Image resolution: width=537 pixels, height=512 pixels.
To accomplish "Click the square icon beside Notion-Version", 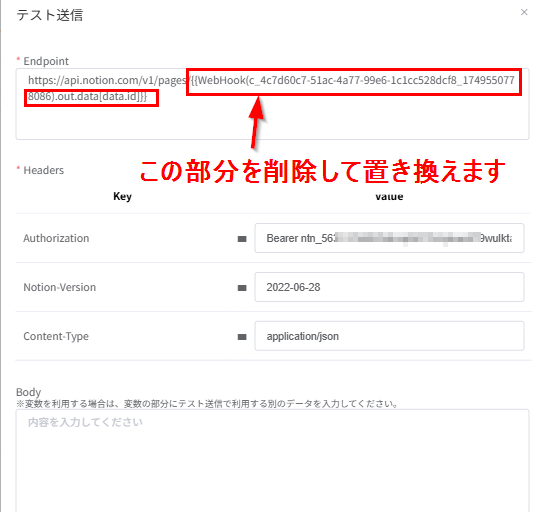I will click(x=242, y=288).
